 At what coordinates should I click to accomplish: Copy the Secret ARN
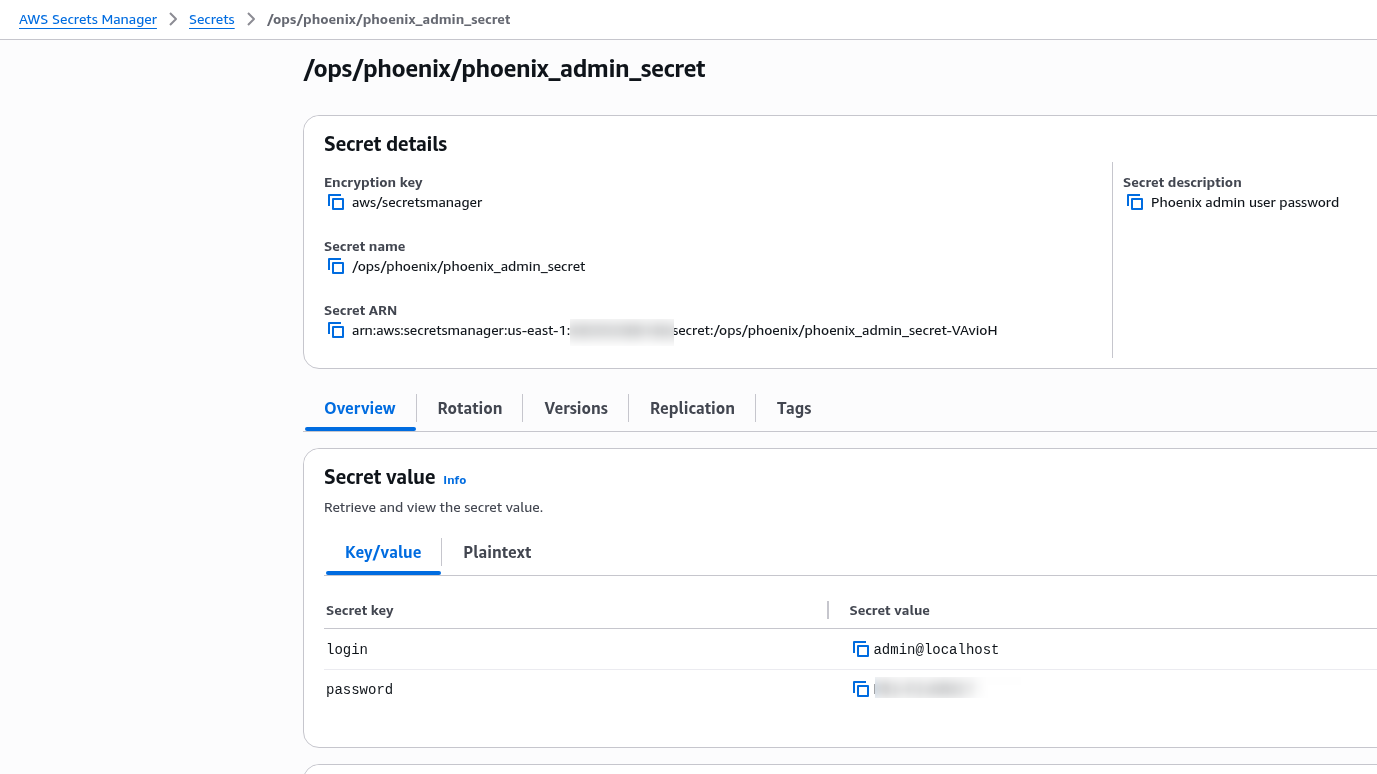pos(336,330)
